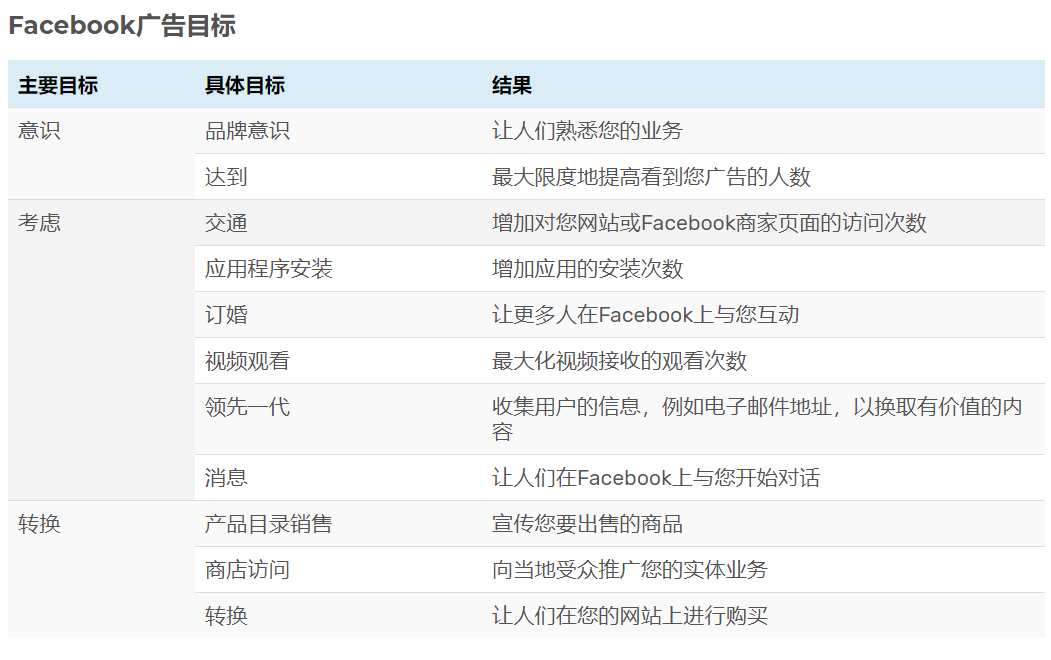
Task: Click the result "向当地受众推广您的实体业务"
Action: pyautogui.click(x=629, y=570)
